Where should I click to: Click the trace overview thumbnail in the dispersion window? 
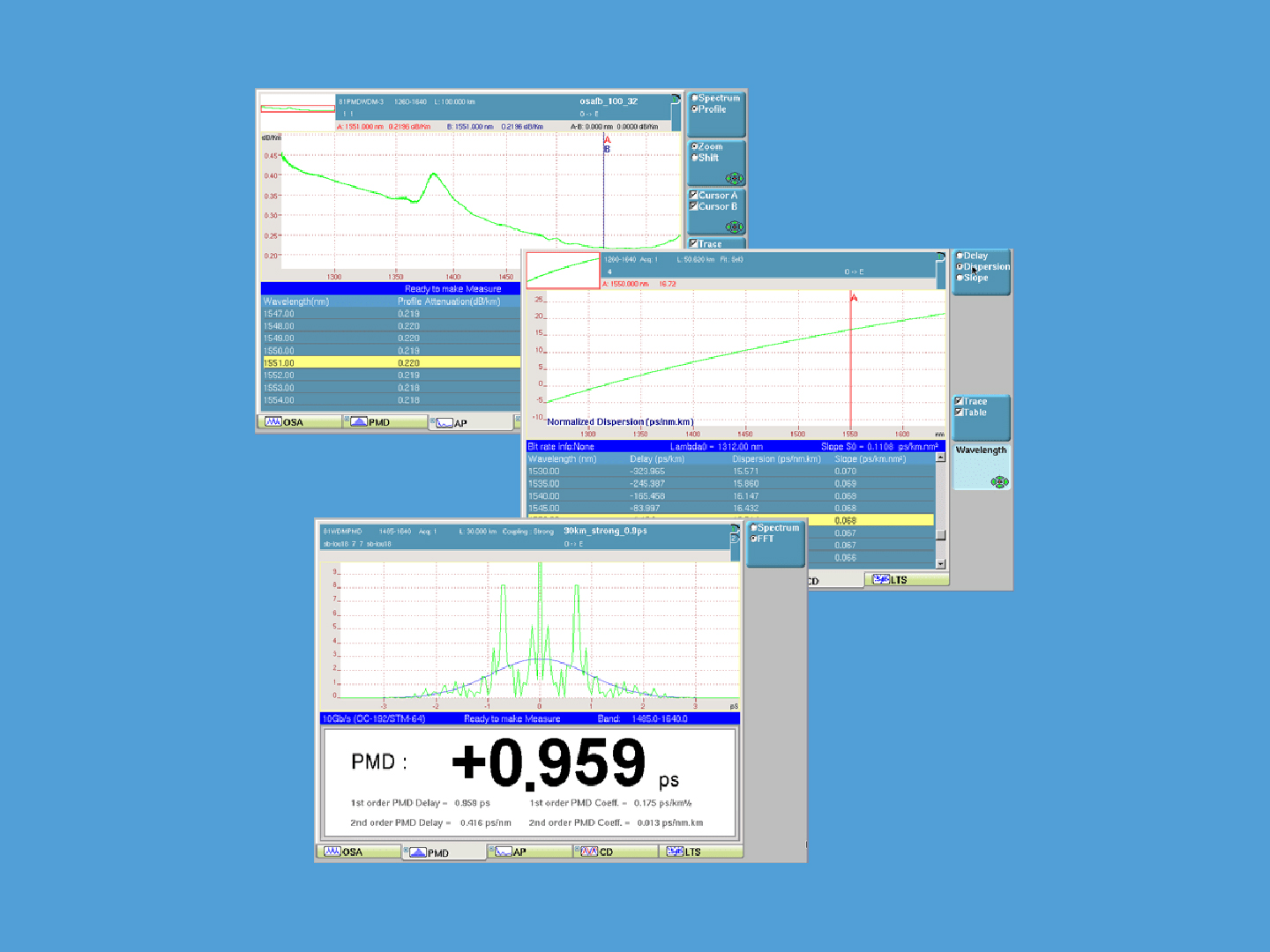563,271
